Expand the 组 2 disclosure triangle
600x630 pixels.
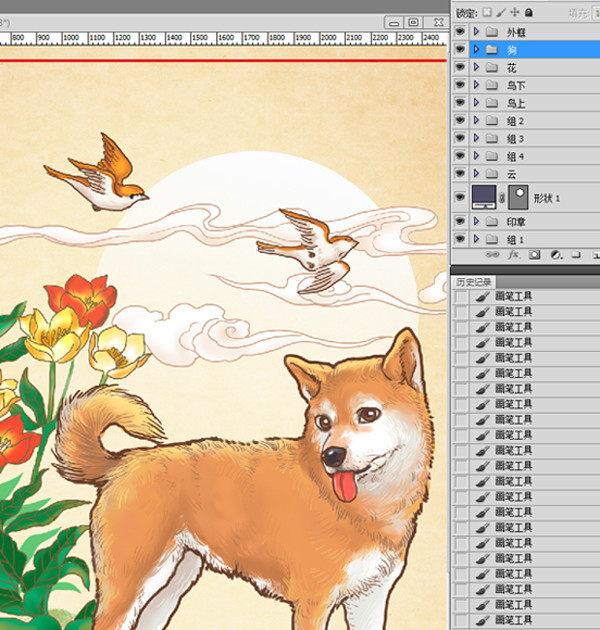pos(477,120)
